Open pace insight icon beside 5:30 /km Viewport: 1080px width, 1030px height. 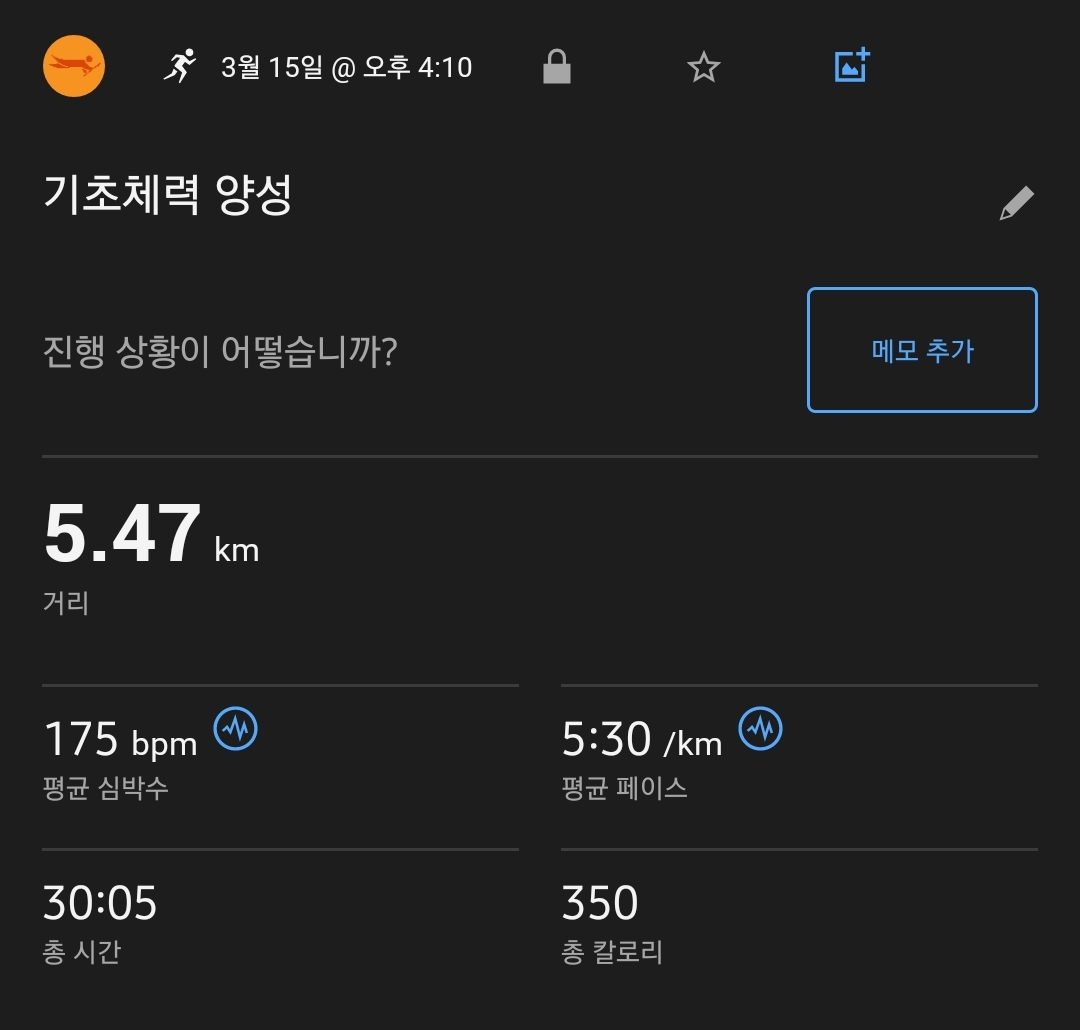[760, 728]
